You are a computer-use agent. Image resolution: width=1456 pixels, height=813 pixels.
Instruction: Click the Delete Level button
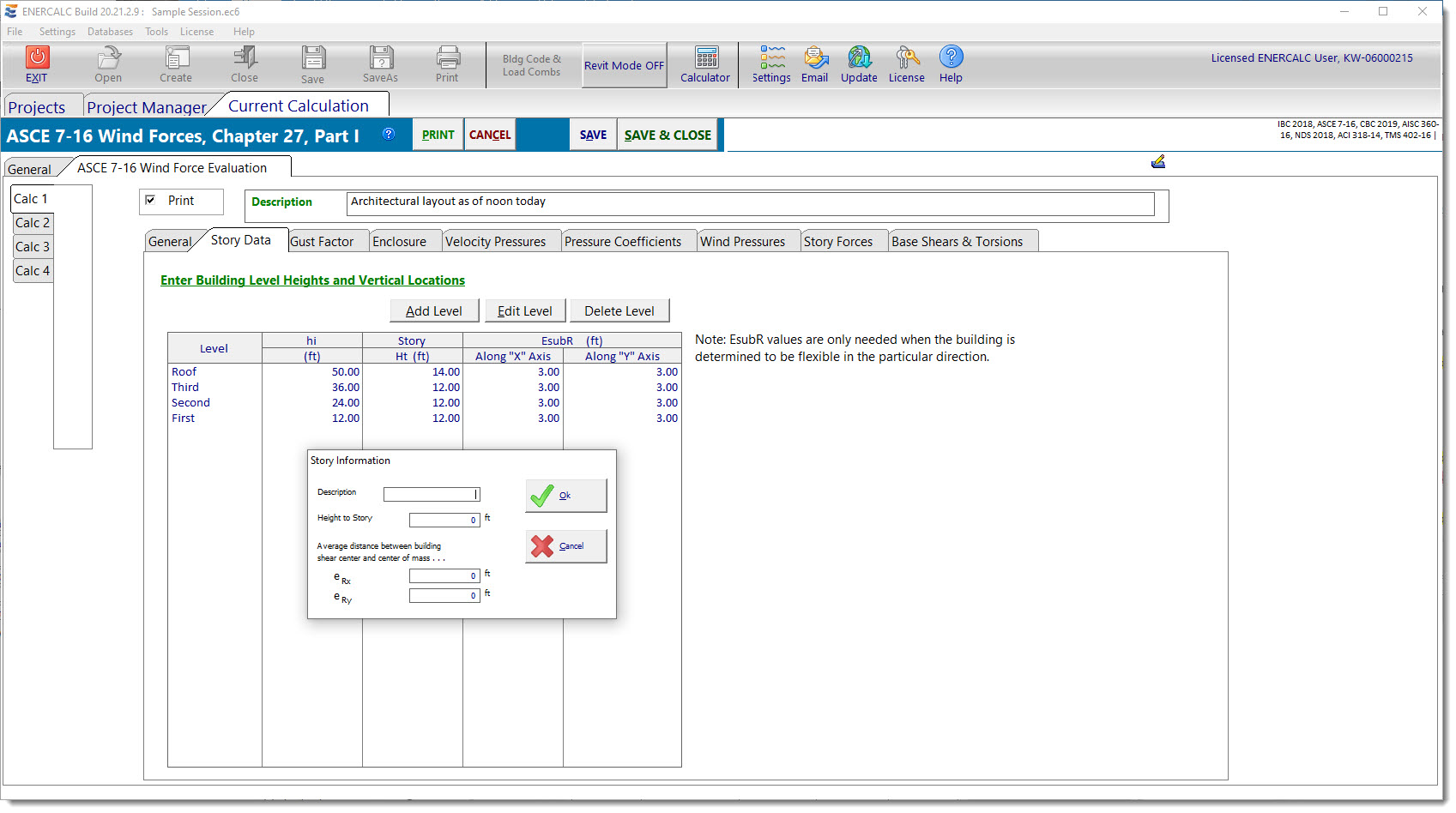pos(619,311)
